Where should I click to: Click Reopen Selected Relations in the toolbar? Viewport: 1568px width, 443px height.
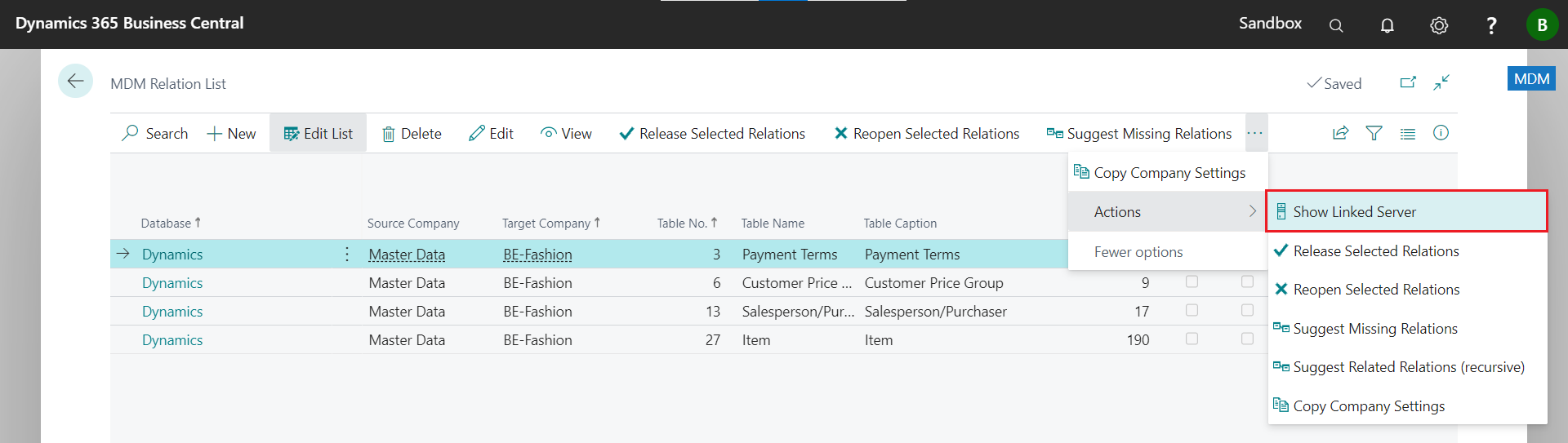pyautogui.click(x=927, y=134)
